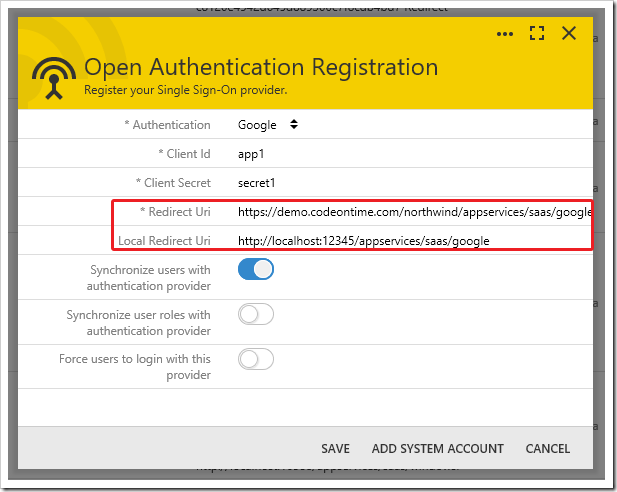Open the Authentication provider dropdown showing Google
This screenshot has height=492, width=617.
pyautogui.click(x=268, y=125)
